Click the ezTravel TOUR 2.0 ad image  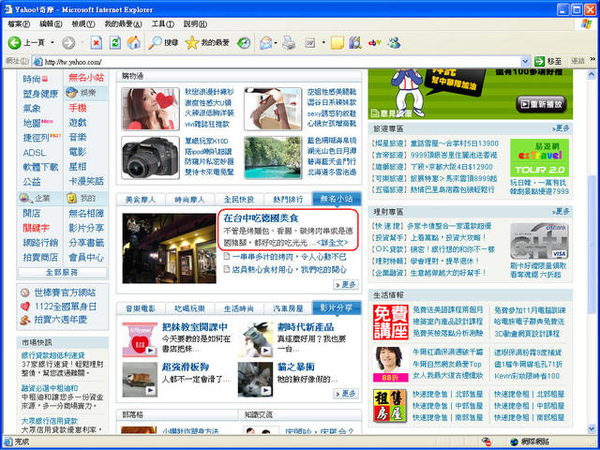pyautogui.click(x=539, y=158)
